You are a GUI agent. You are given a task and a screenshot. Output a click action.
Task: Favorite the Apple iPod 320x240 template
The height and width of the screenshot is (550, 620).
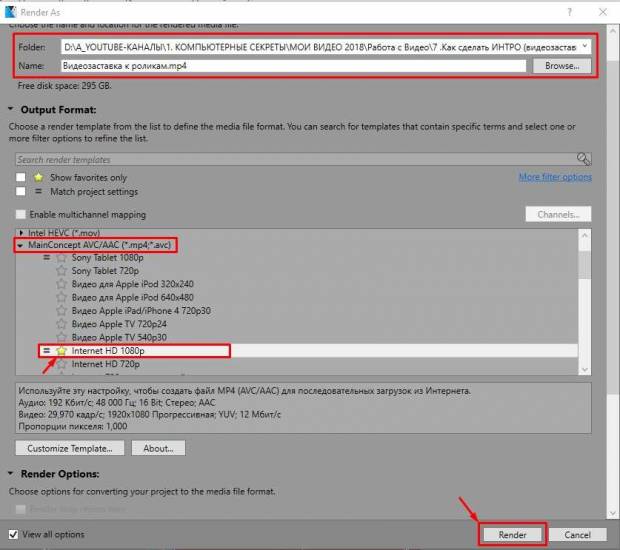pyautogui.click(x=61, y=284)
